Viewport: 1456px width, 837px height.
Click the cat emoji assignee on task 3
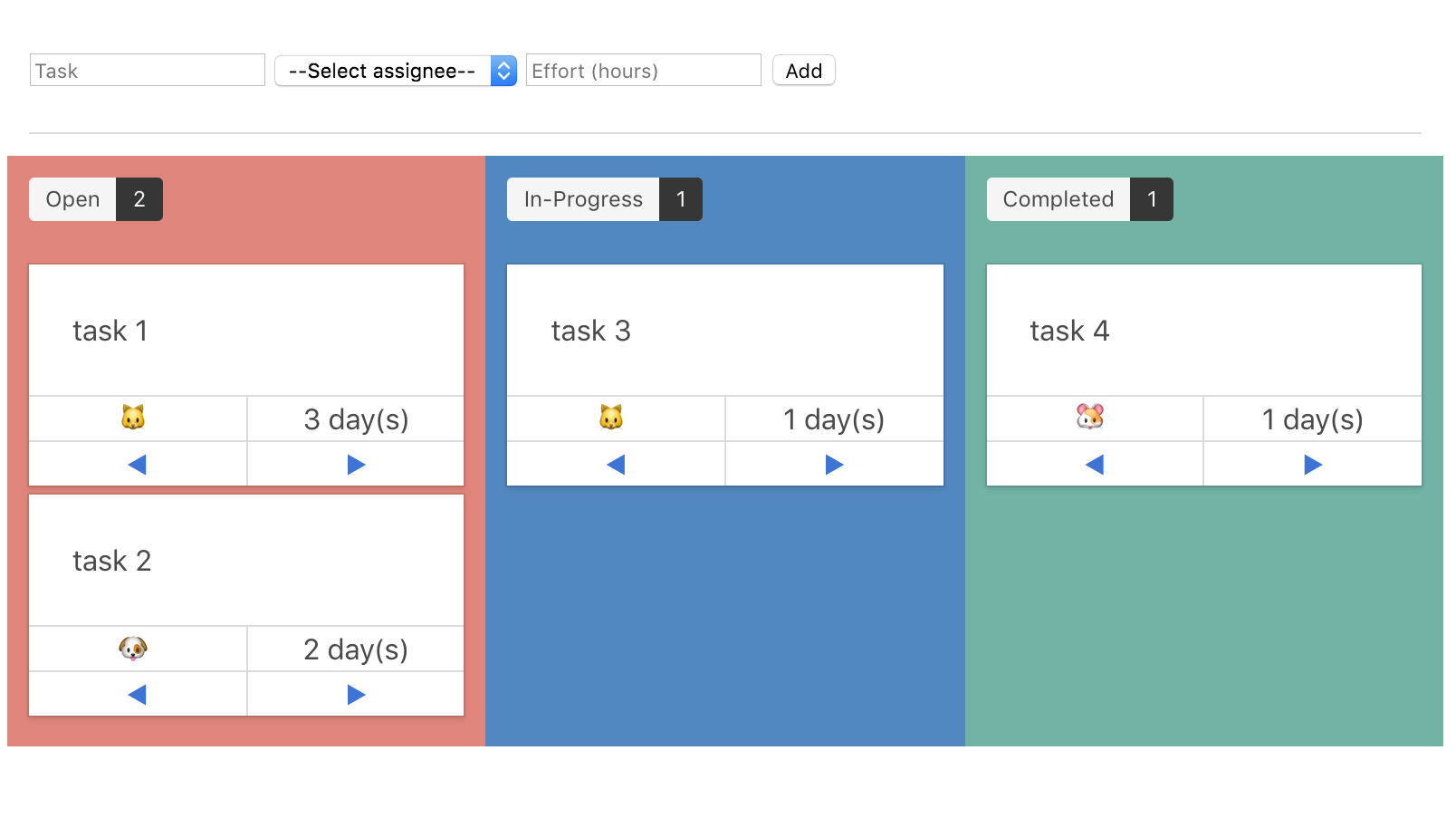[615, 418]
